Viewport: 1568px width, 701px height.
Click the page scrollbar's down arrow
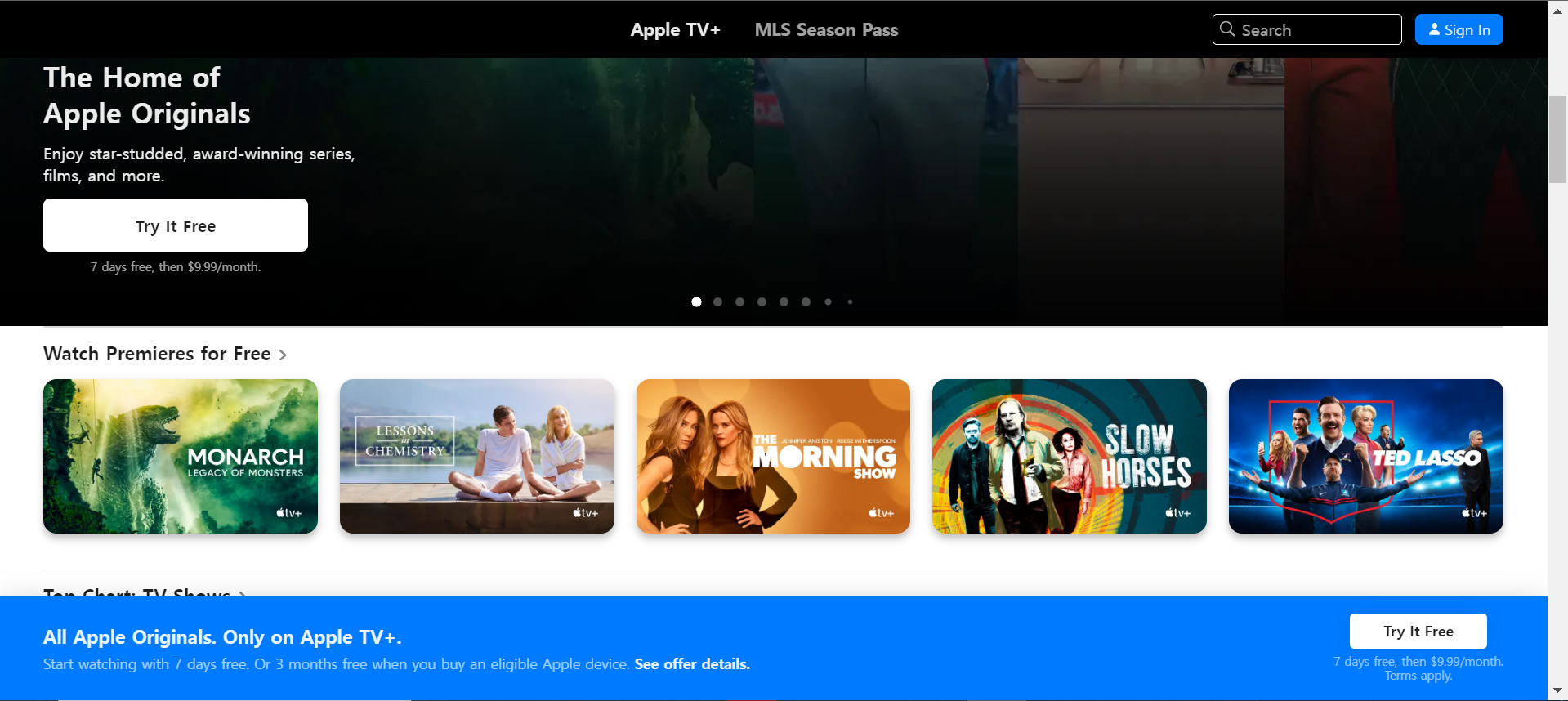click(1558, 691)
